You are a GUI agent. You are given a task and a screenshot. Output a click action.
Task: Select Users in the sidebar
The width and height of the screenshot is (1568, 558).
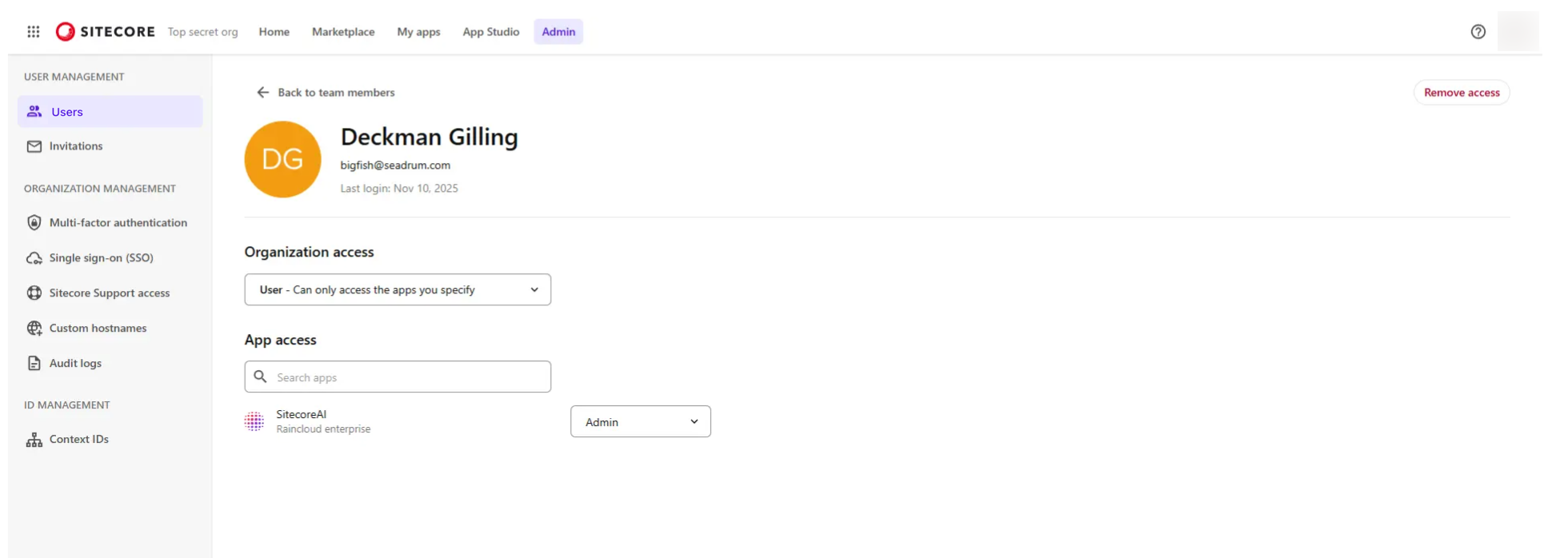[110, 111]
